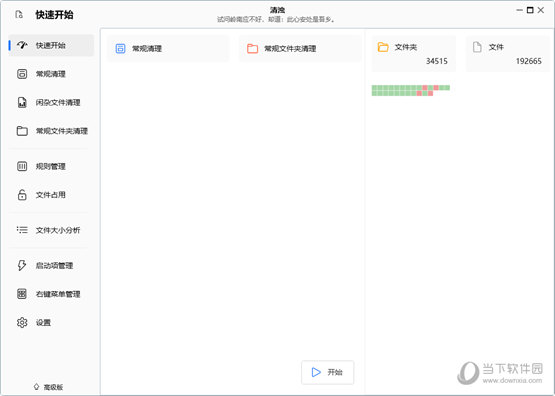Click the blue 常规清理 card icon

tap(120, 48)
